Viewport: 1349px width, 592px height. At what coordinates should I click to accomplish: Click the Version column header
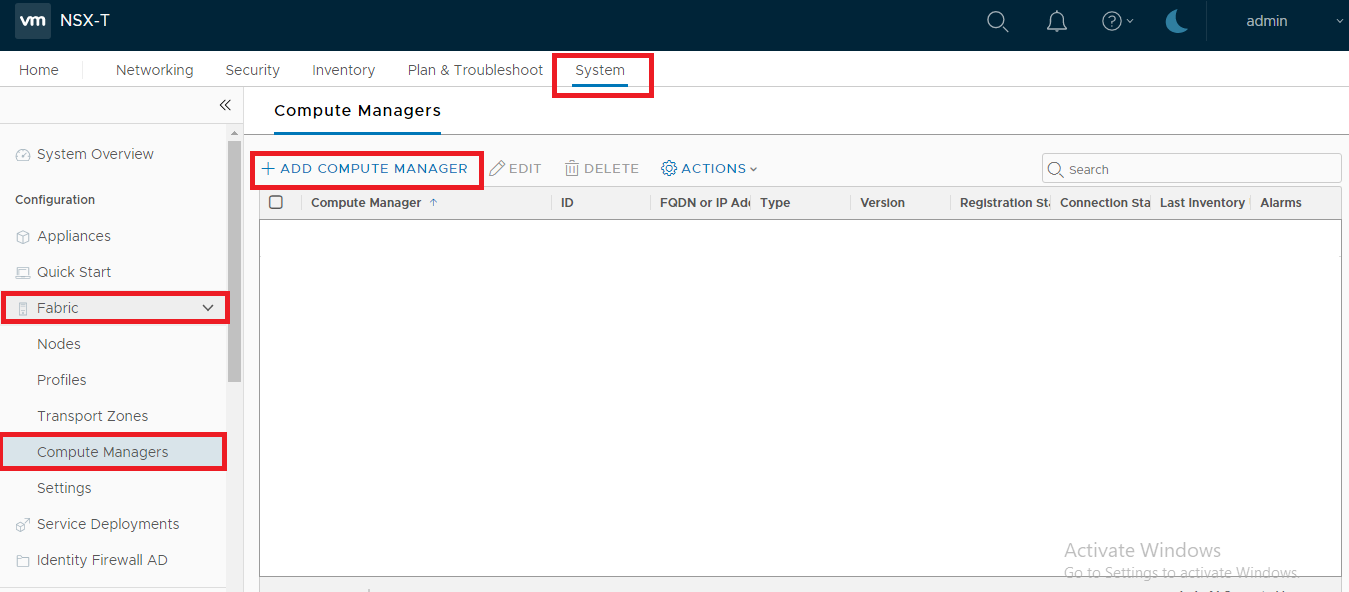click(x=882, y=202)
